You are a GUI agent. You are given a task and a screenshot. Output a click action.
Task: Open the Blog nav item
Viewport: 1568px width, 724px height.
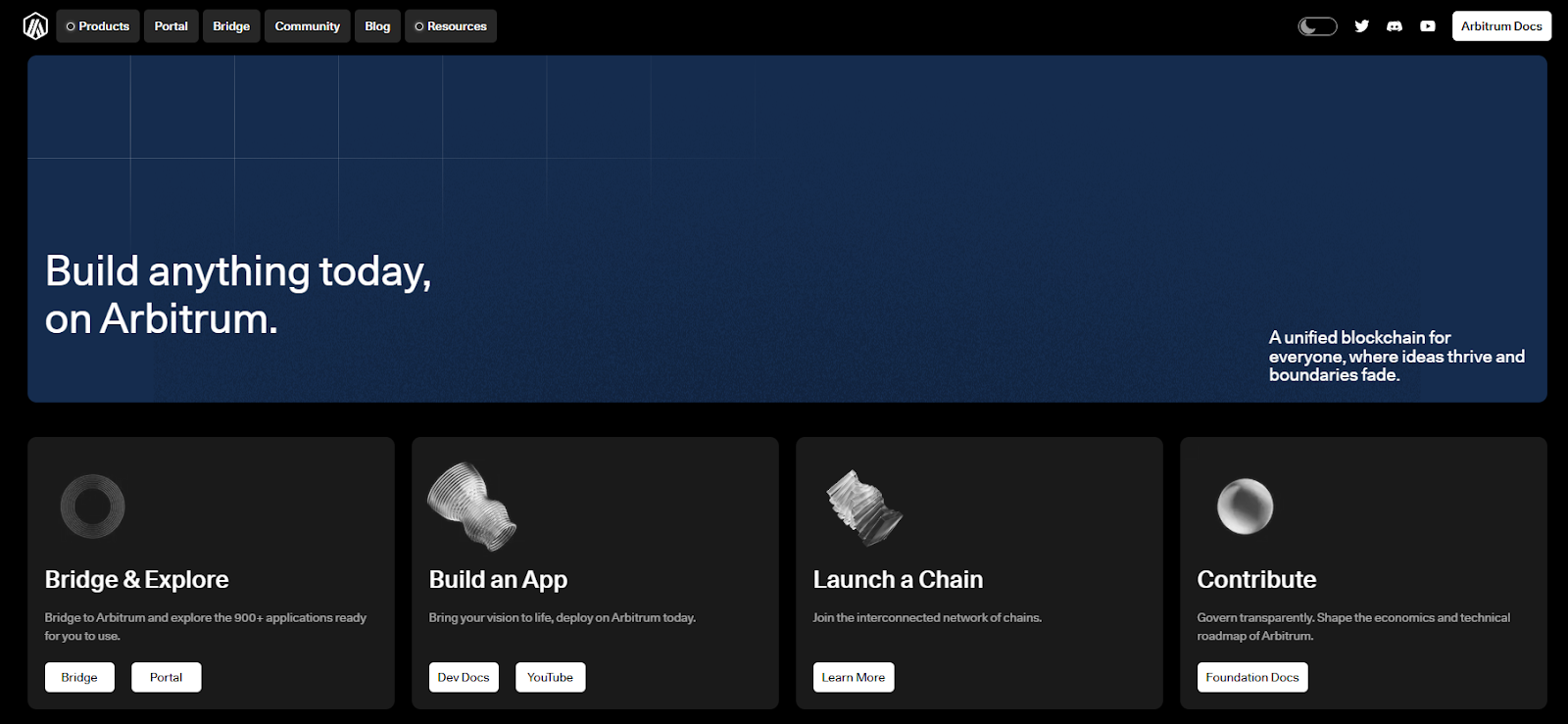tap(377, 26)
